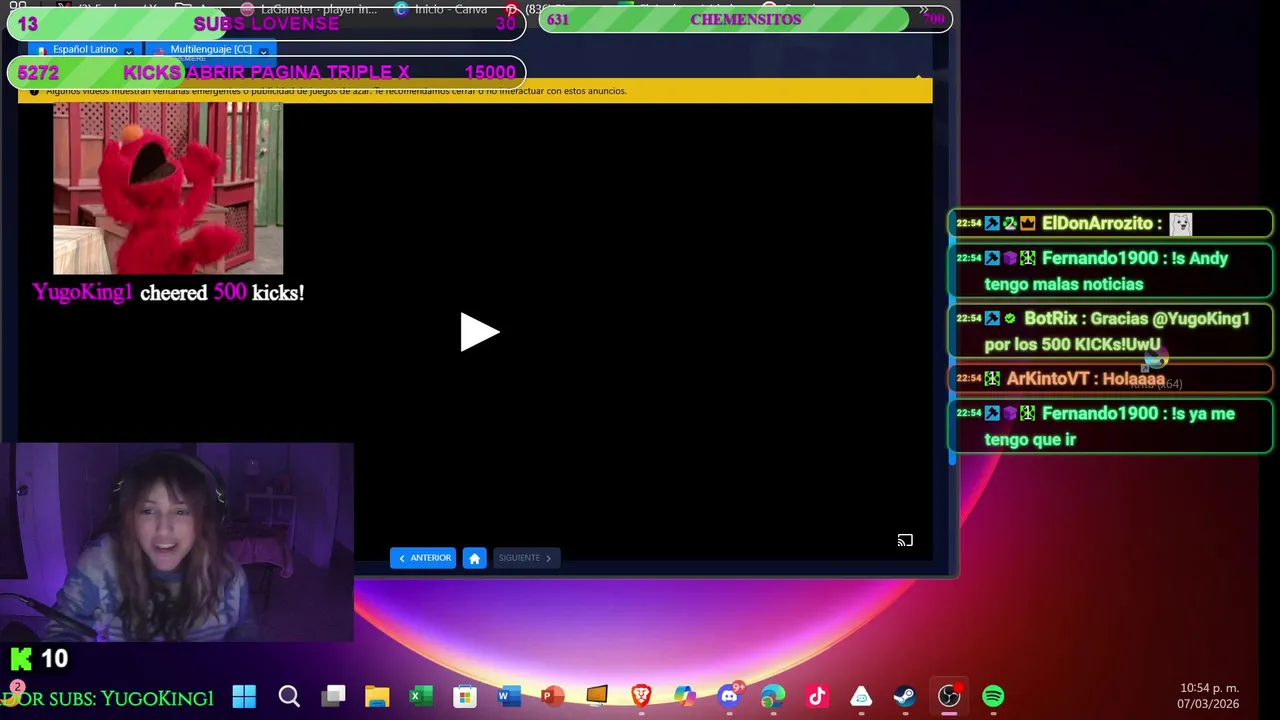Open Copilot from the taskbar

[685, 696]
